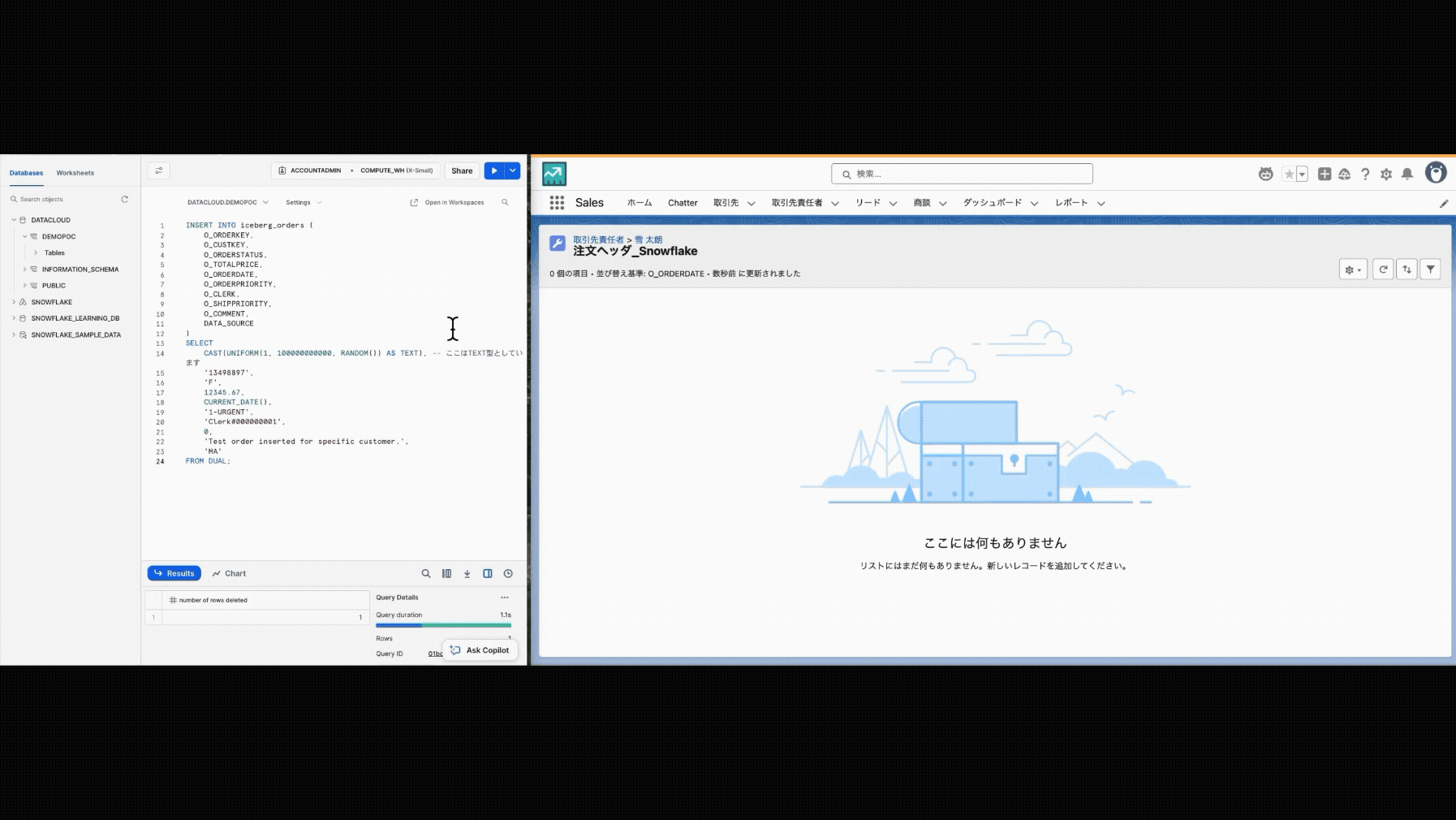Open the notifications bell
1456x820 pixels.
[x=1407, y=174]
